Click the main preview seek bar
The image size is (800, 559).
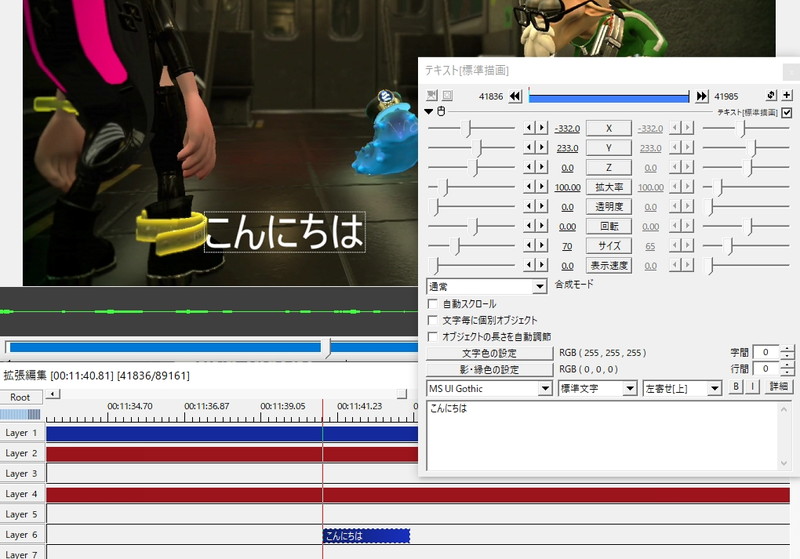coord(211,347)
